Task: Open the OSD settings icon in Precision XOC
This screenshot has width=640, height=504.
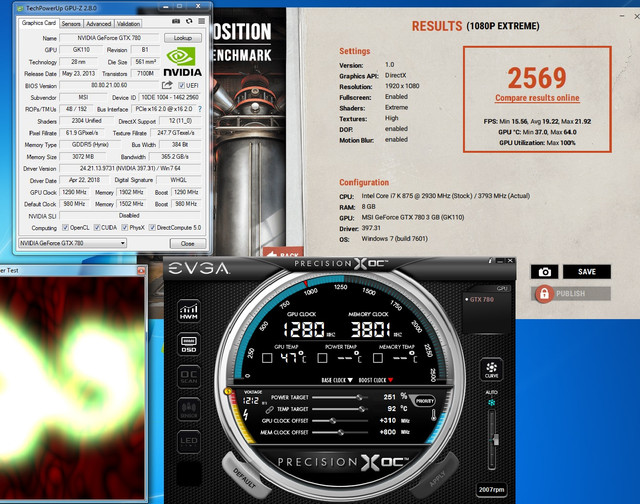Action: (x=189, y=344)
